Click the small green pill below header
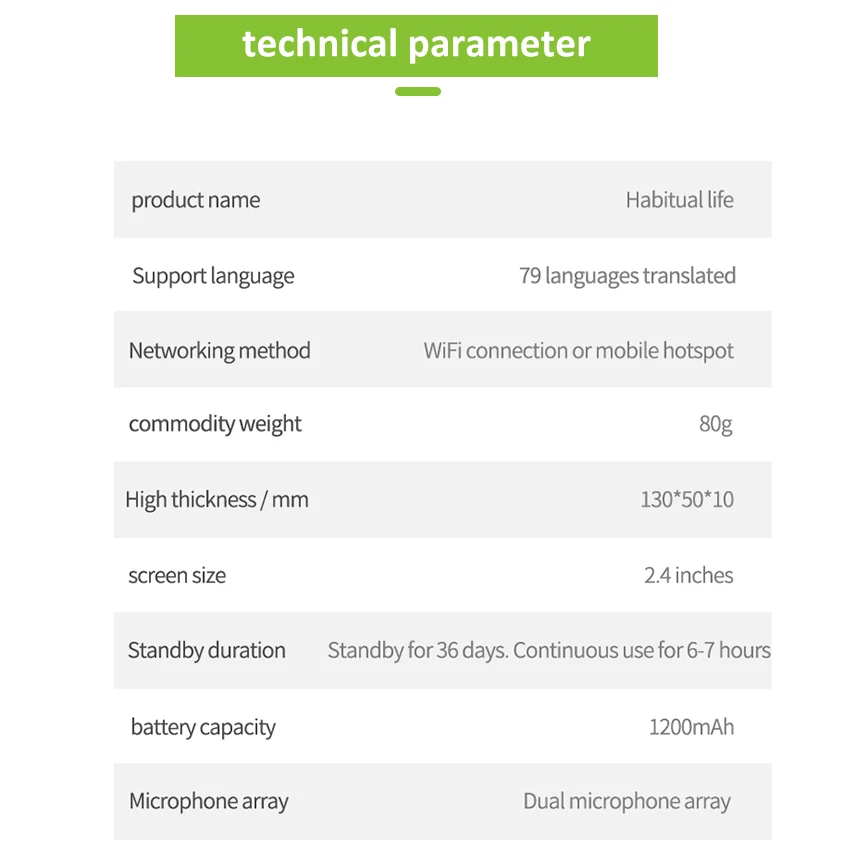This screenshot has height=850, width=850. pyautogui.click(x=417, y=91)
